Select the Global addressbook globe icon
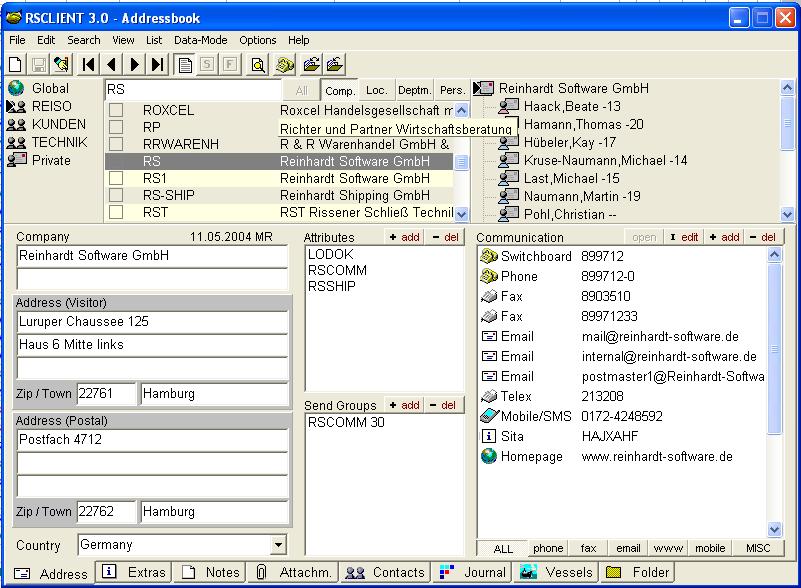The height and width of the screenshot is (588, 801). (16, 88)
